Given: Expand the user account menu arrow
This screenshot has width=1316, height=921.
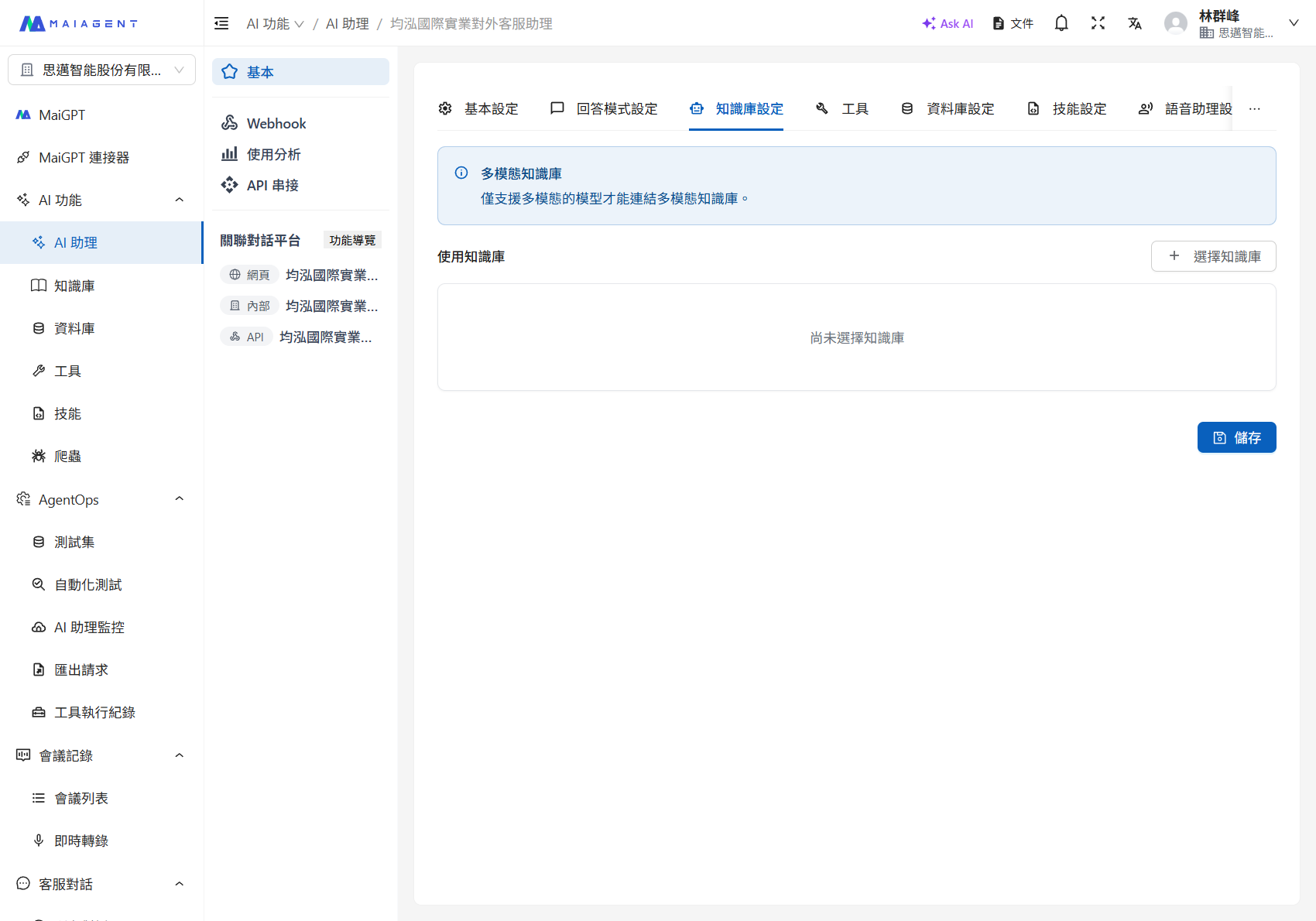Looking at the screenshot, I should [x=1293, y=23].
